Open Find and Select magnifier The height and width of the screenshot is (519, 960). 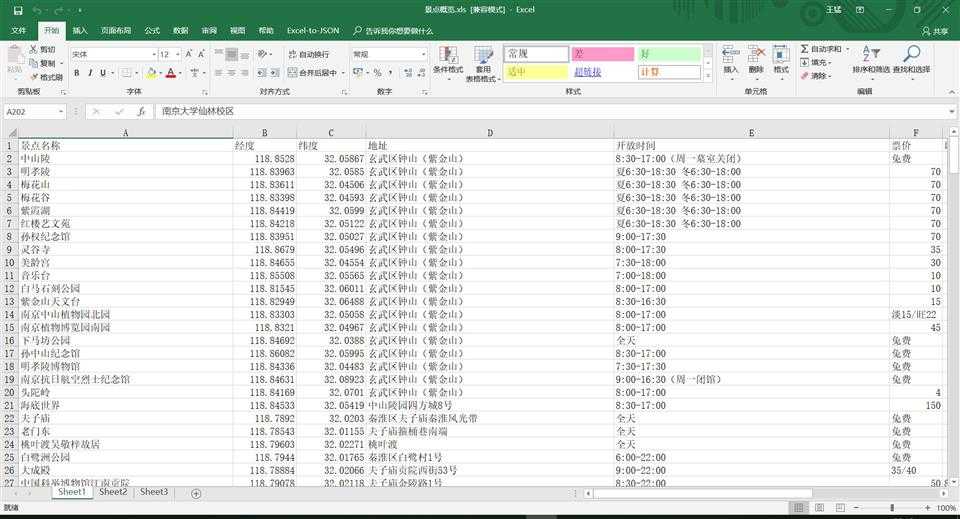912,53
